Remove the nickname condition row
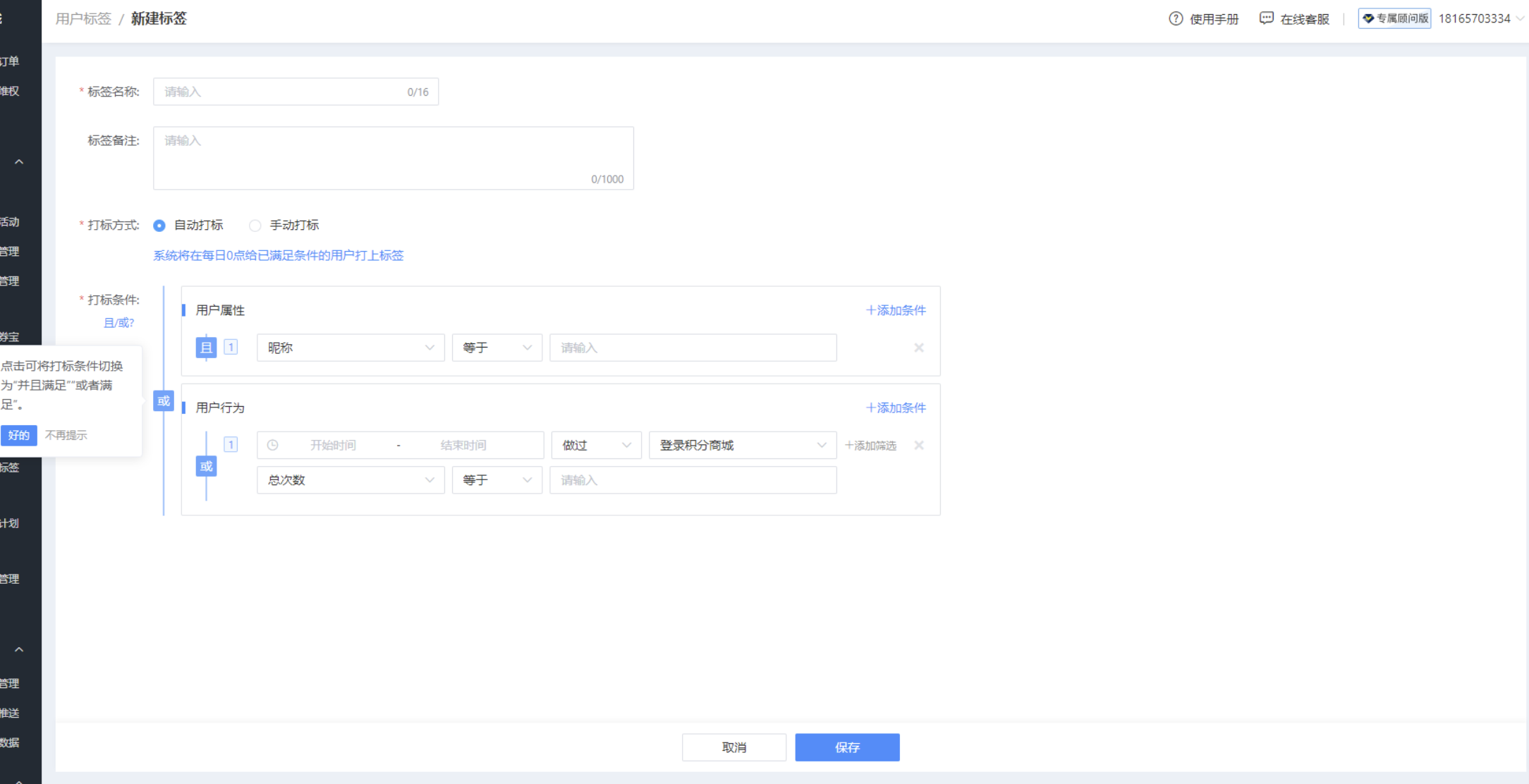This screenshot has height=784, width=1529. [x=918, y=348]
